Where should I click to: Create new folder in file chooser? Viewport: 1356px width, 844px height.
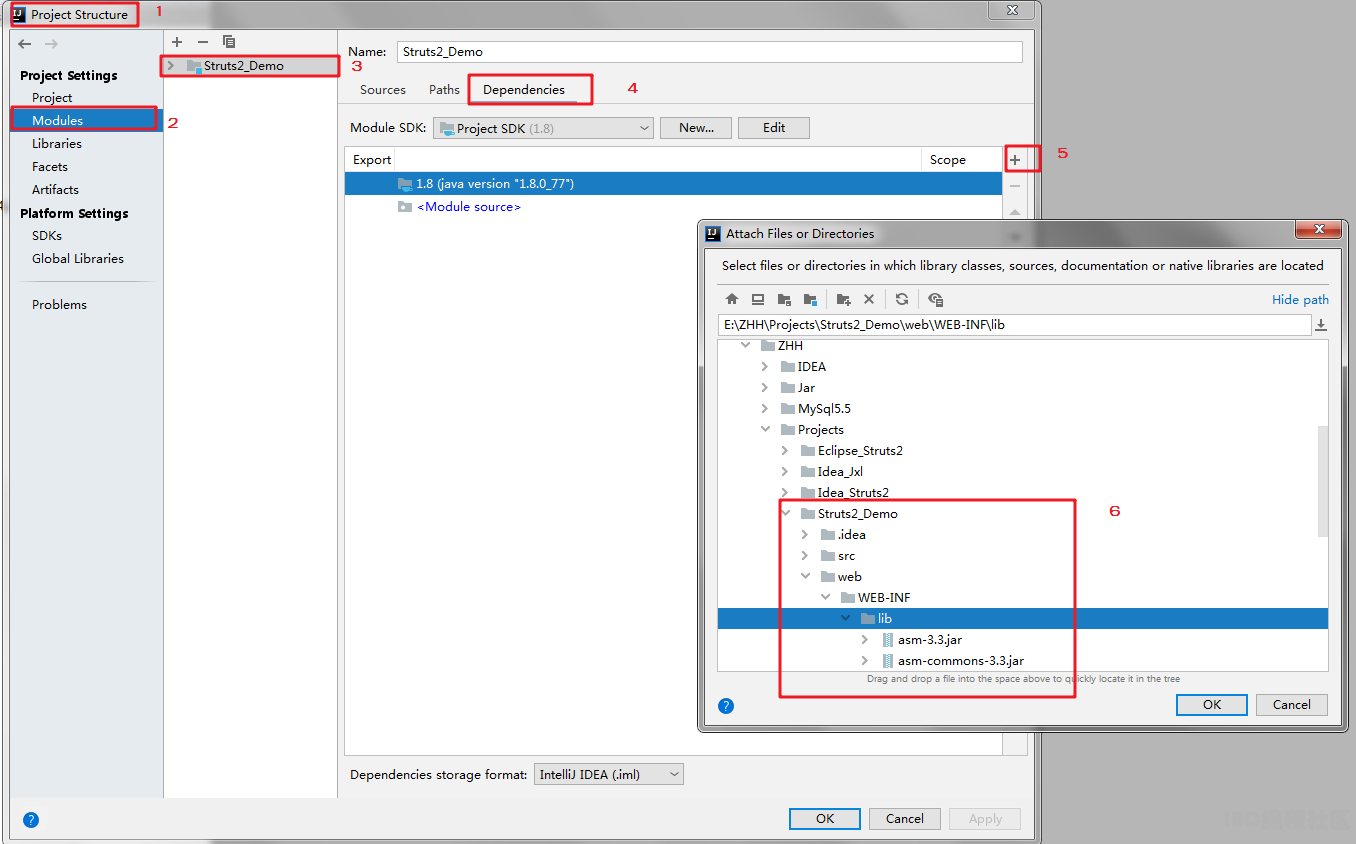coord(843,299)
